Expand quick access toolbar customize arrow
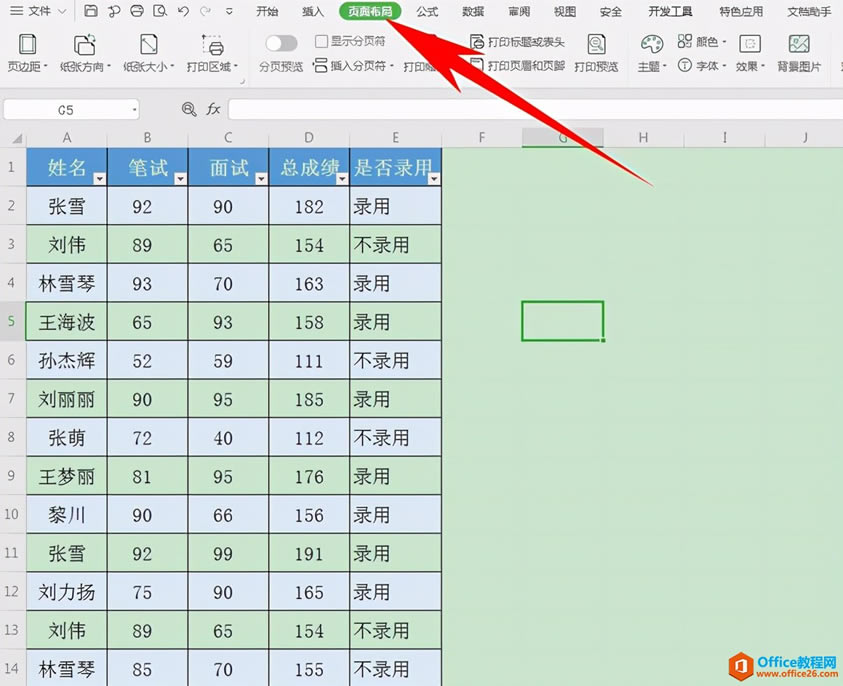 (x=230, y=11)
